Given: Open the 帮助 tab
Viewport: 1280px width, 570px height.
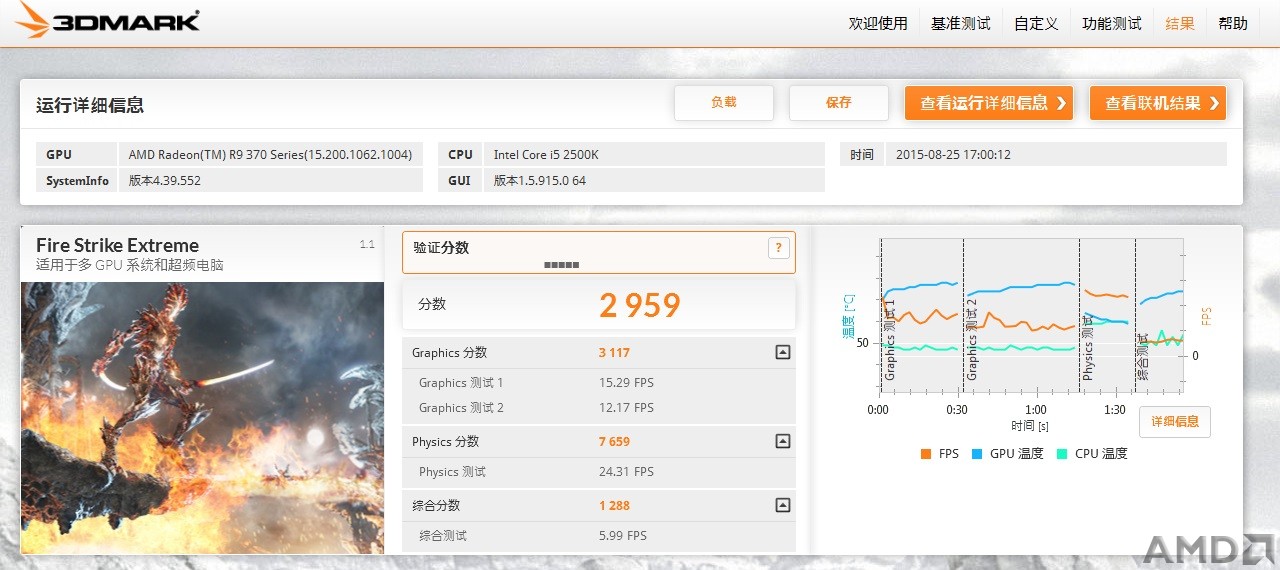Looking at the screenshot, I should [x=1233, y=23].
